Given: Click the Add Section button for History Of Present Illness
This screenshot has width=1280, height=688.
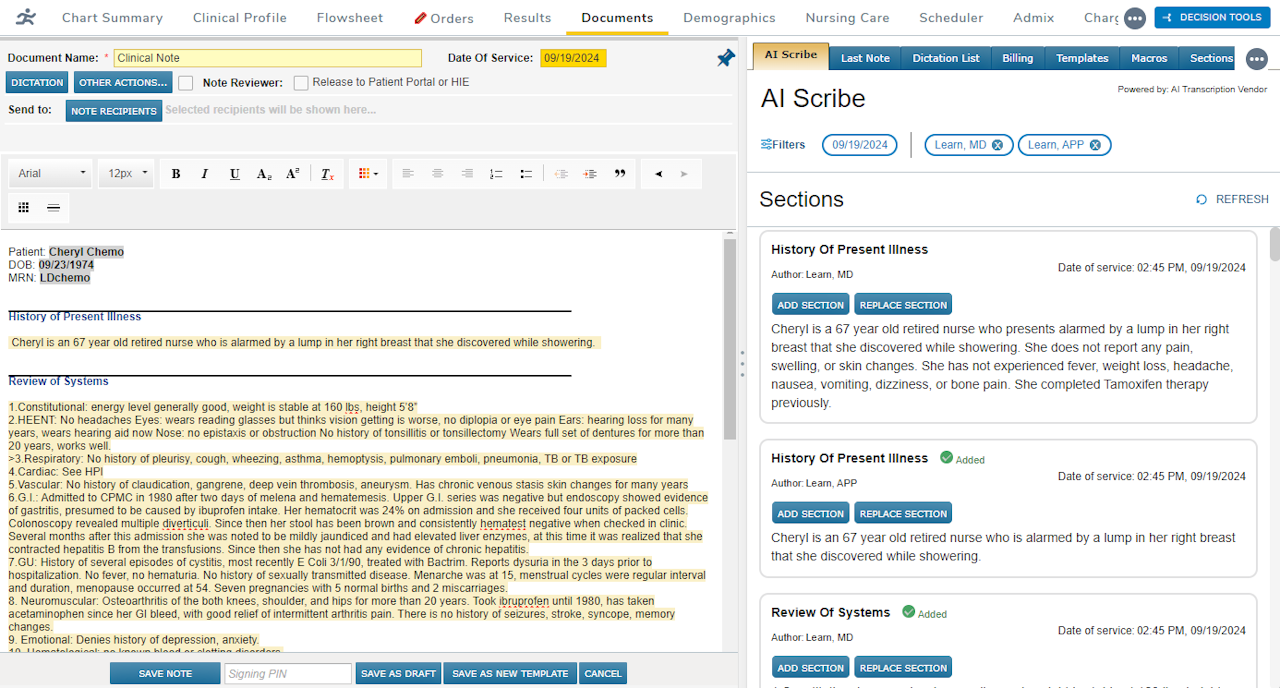Looking at the screenshot, I should coord(810,304).
